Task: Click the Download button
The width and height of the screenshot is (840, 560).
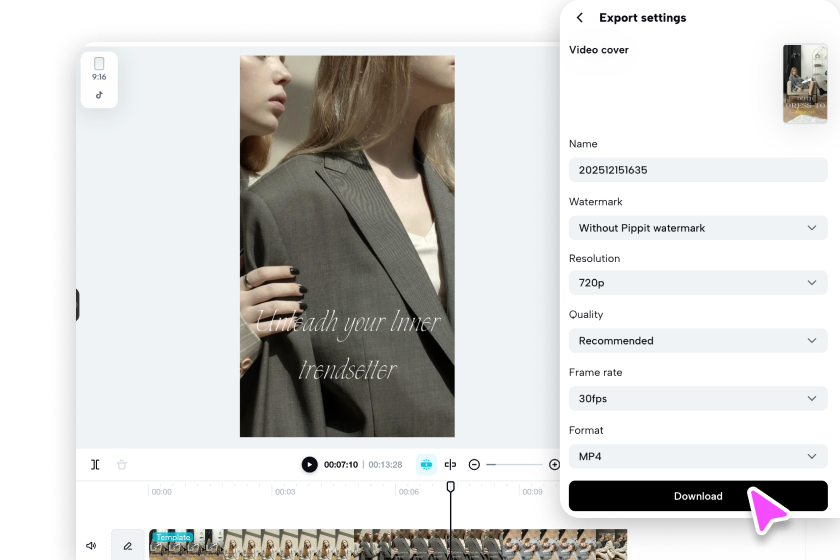Action: 697,496
